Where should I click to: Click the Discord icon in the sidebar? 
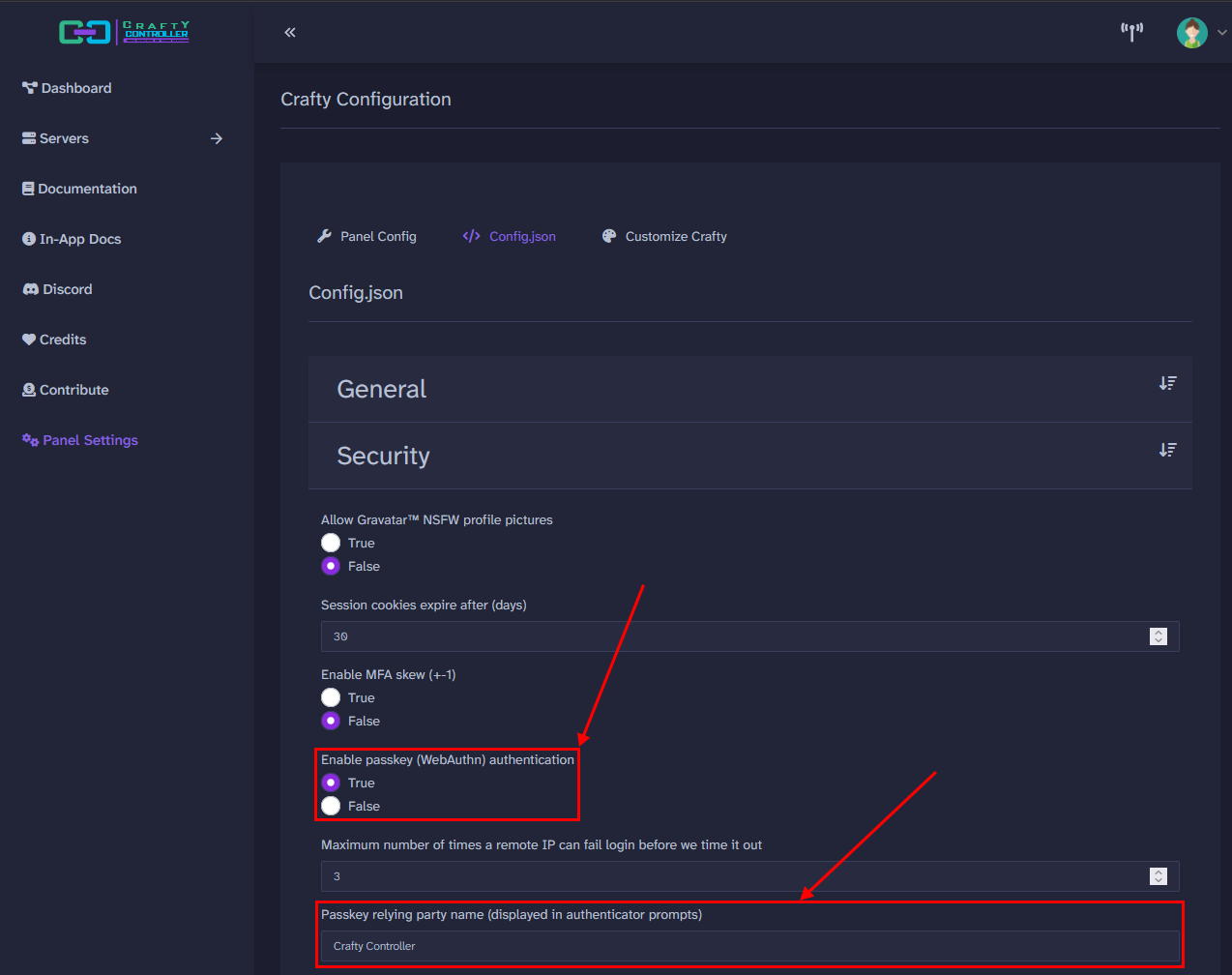click(28, 288)
